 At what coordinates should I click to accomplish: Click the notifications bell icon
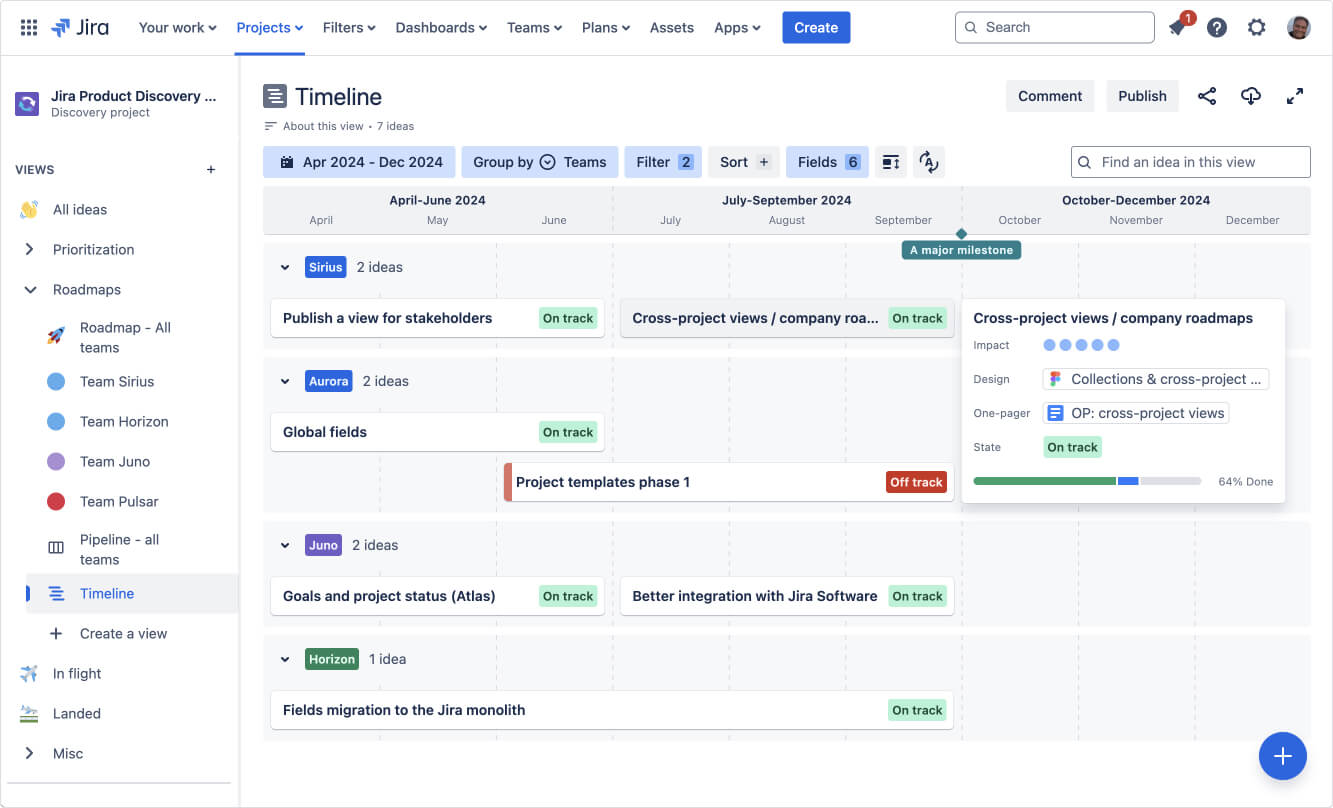click(x=1177, y=27)
